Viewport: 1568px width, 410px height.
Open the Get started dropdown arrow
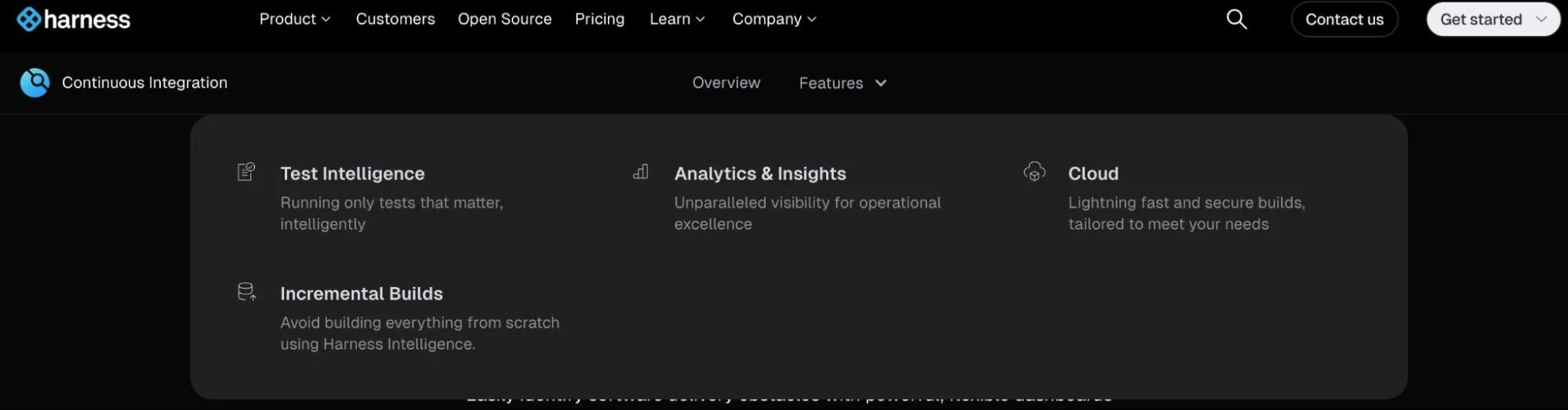1541,19
